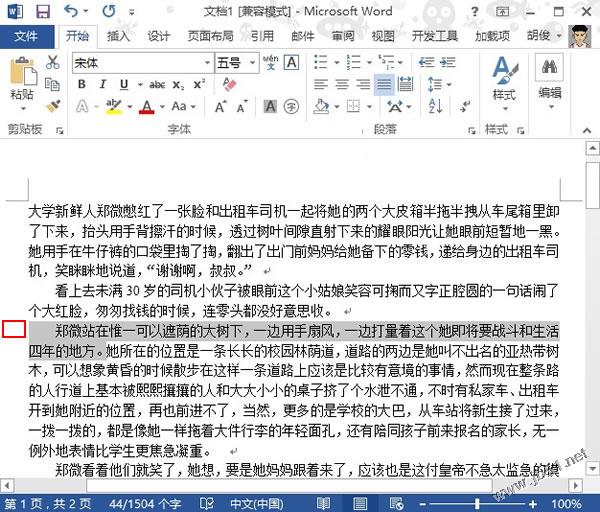Toggle Underline formatting
The image size is (600, 512).
click(x=124, y=84)
